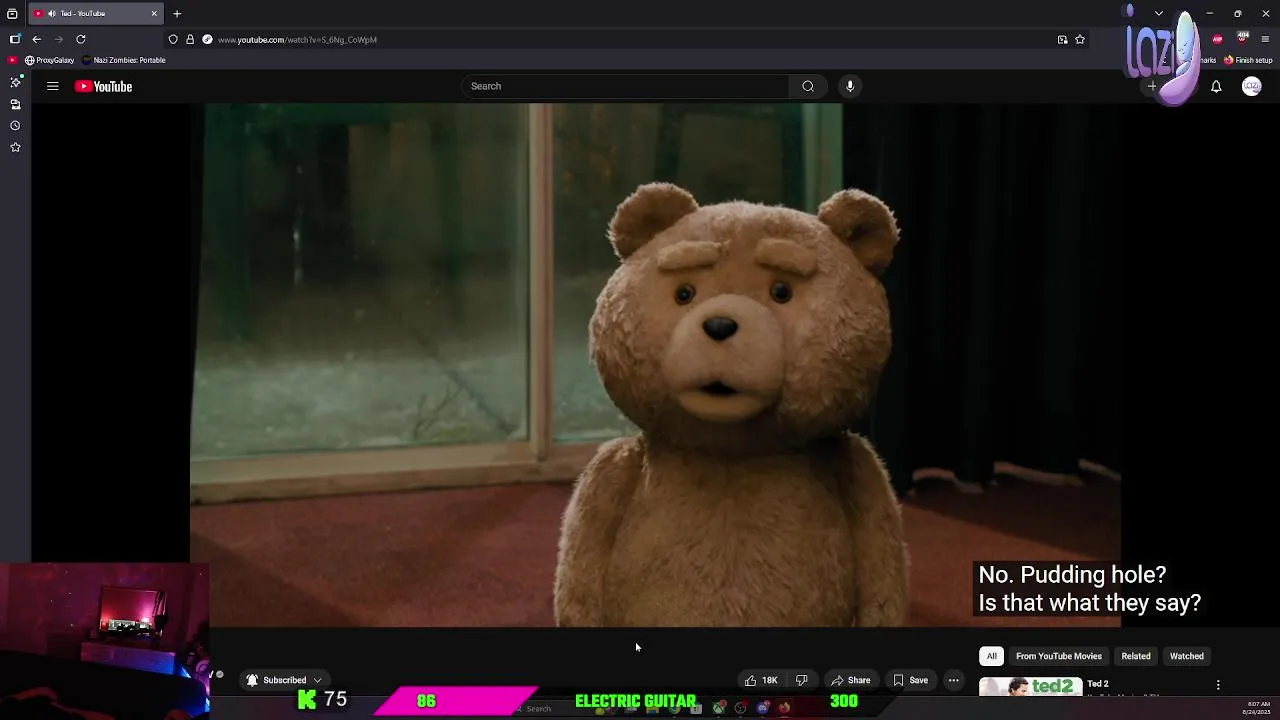Click Finish setup bookmark button

click(1248, 60)
